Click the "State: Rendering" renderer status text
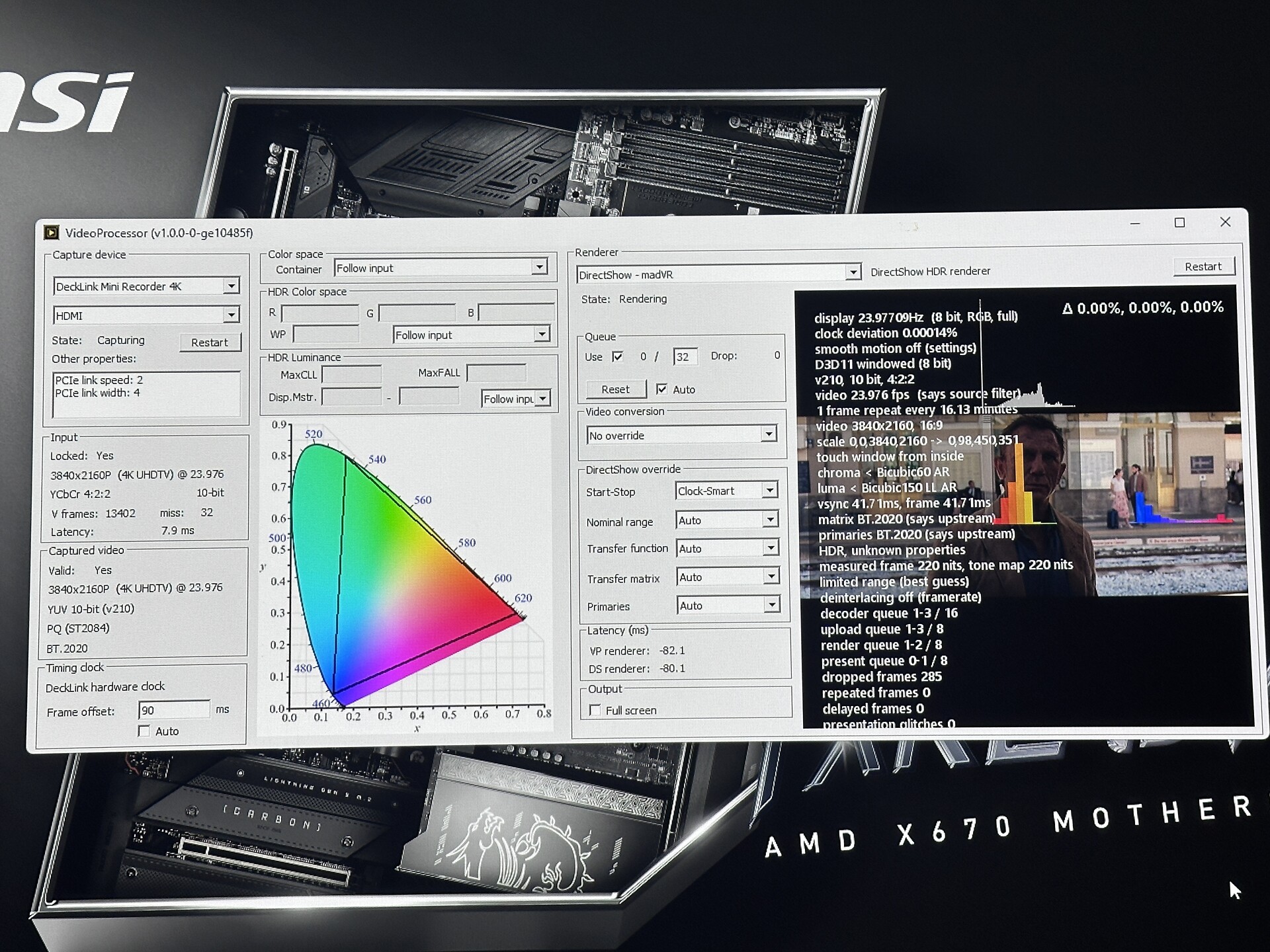Viewport: 1270px width, 952px height. pyautogui.click(x=624, y=299)
